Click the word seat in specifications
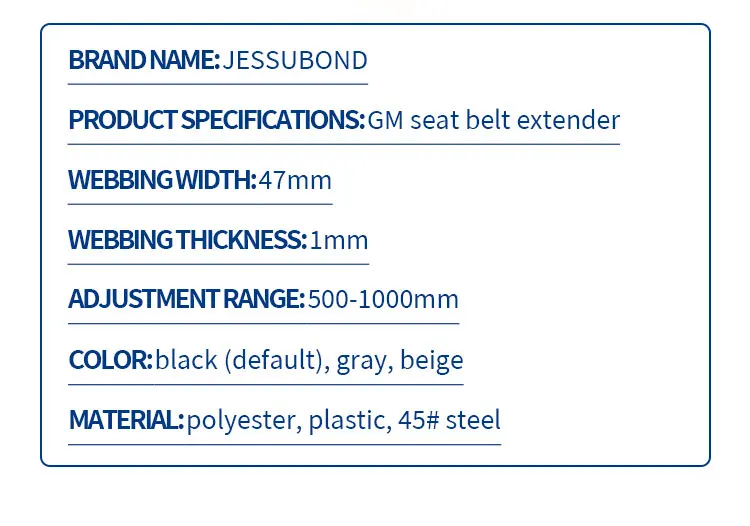 (434, 120)
